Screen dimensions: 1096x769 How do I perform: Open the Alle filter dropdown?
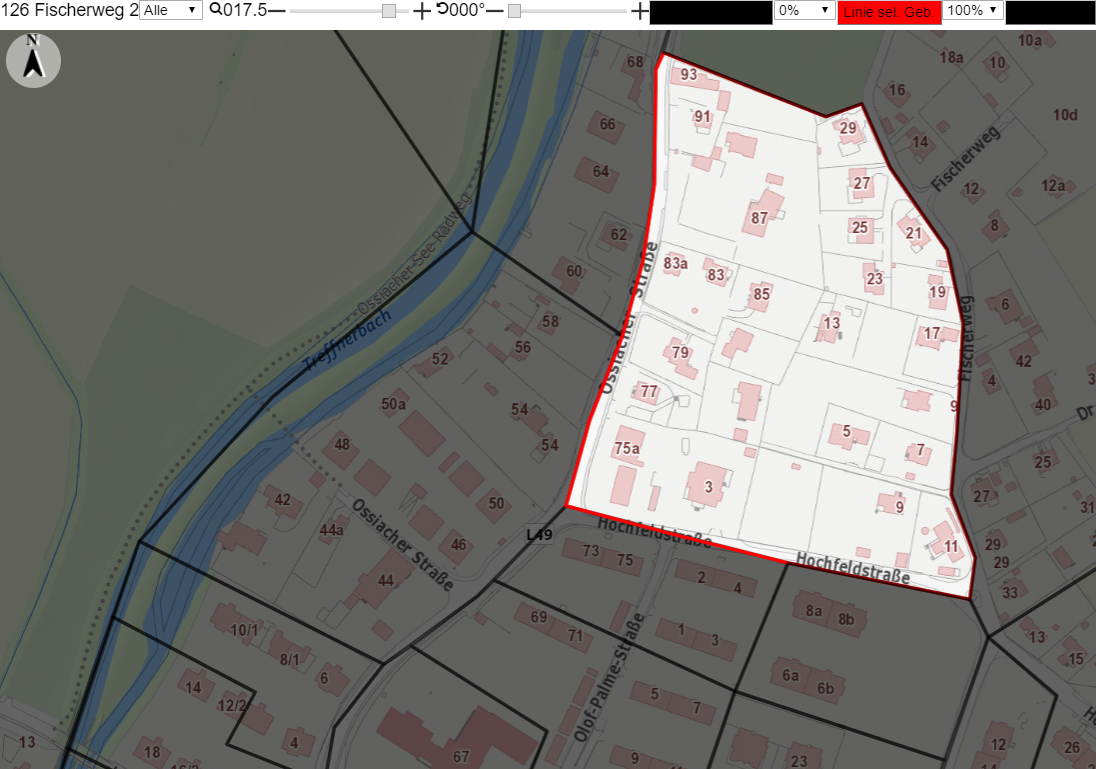click(171, 10)
